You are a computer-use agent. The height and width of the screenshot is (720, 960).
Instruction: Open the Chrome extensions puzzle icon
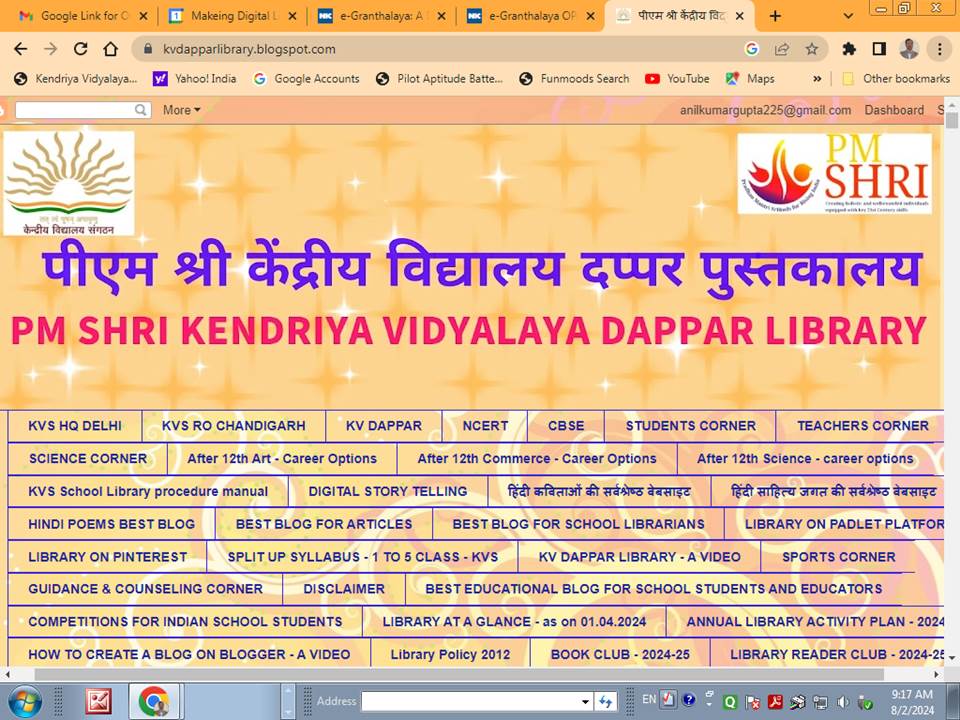coord(849,49)
